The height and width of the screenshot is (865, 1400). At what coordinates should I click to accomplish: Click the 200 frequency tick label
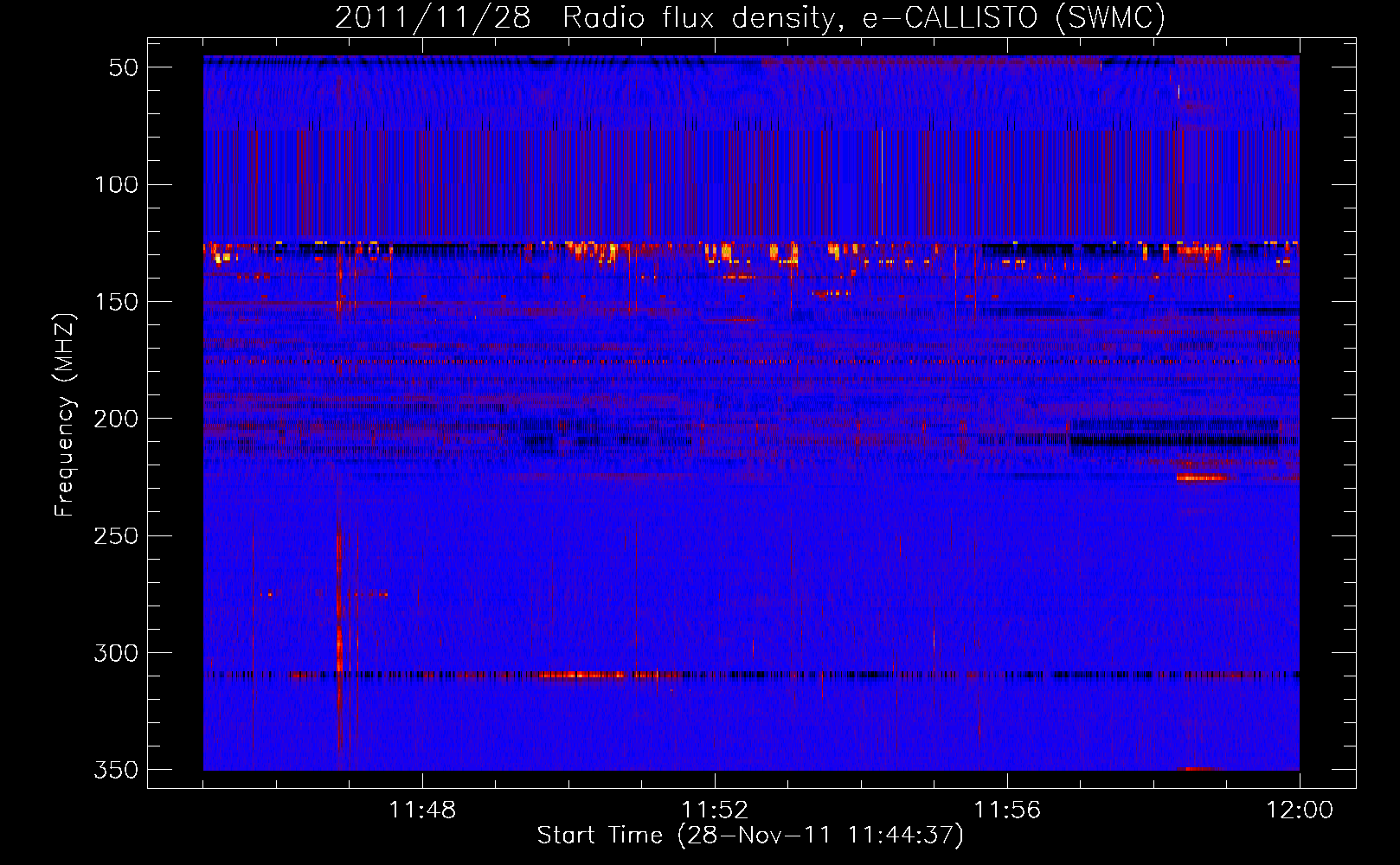point(117,419)
